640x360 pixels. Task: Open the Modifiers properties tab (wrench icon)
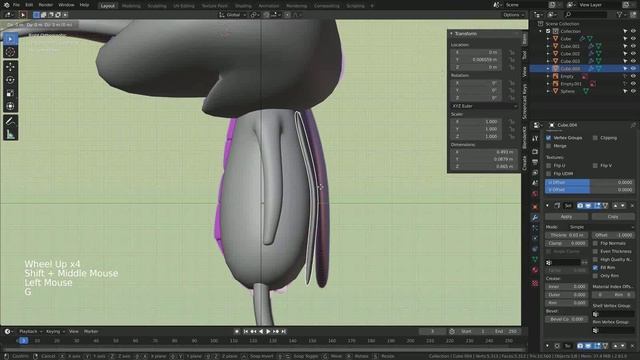pos(535,218)
